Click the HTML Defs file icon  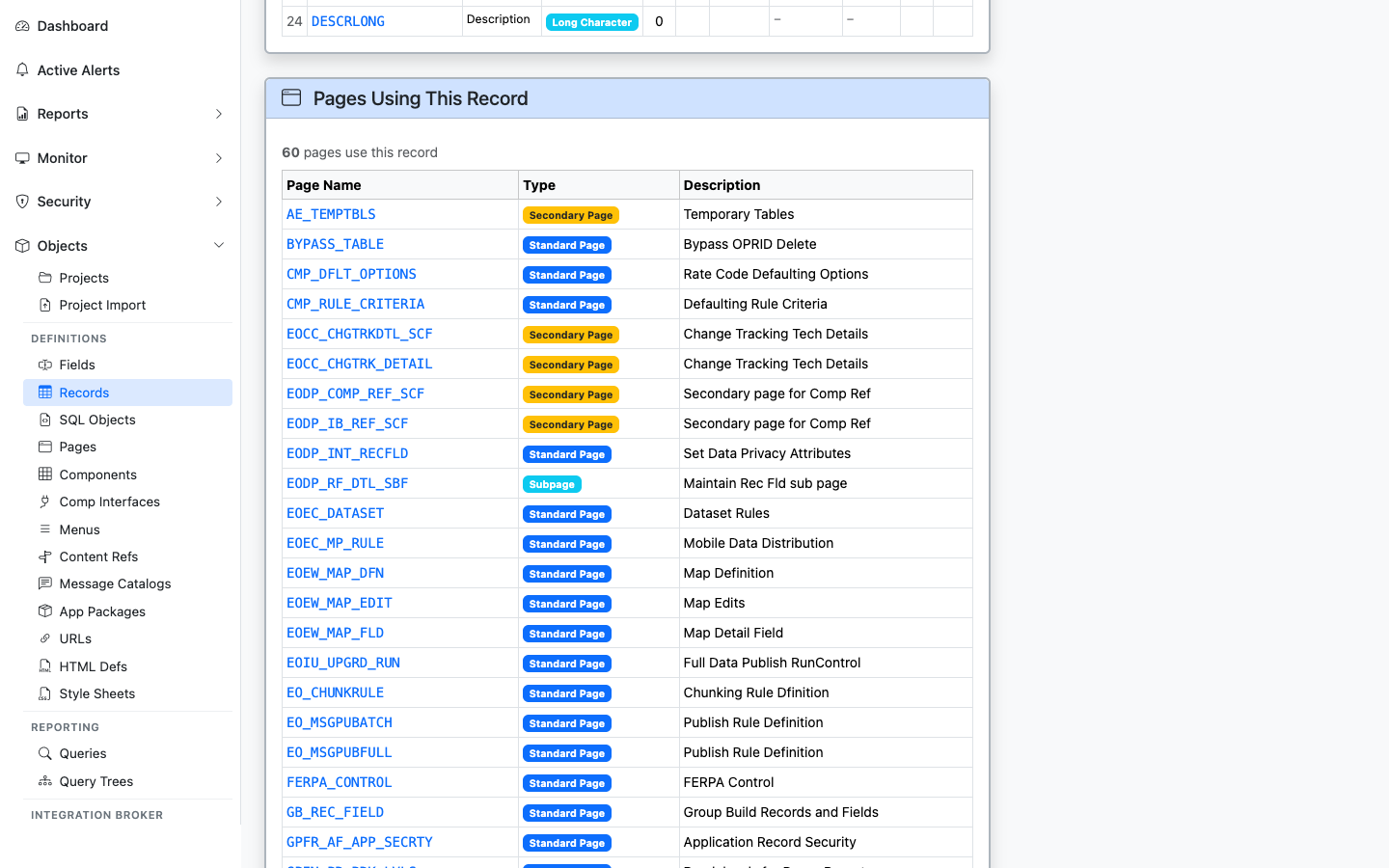click(45, 666)
